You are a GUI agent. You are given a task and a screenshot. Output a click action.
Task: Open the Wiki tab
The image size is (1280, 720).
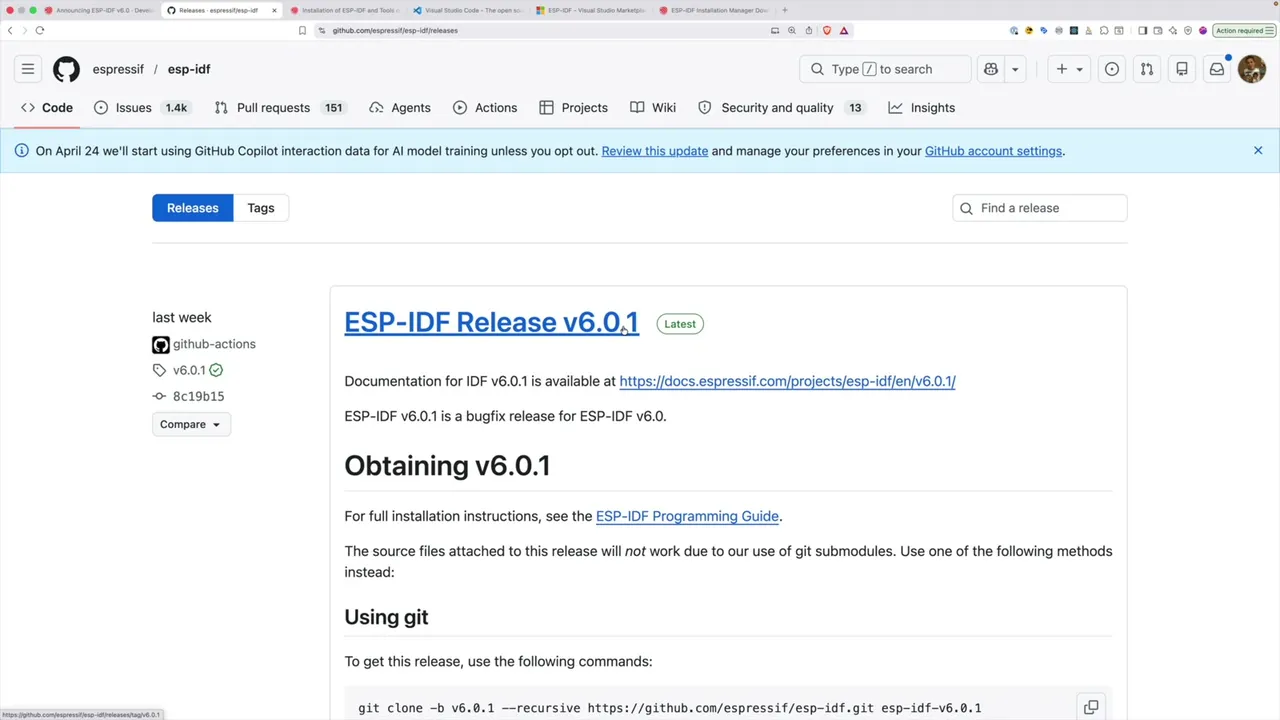pos(653,107)
